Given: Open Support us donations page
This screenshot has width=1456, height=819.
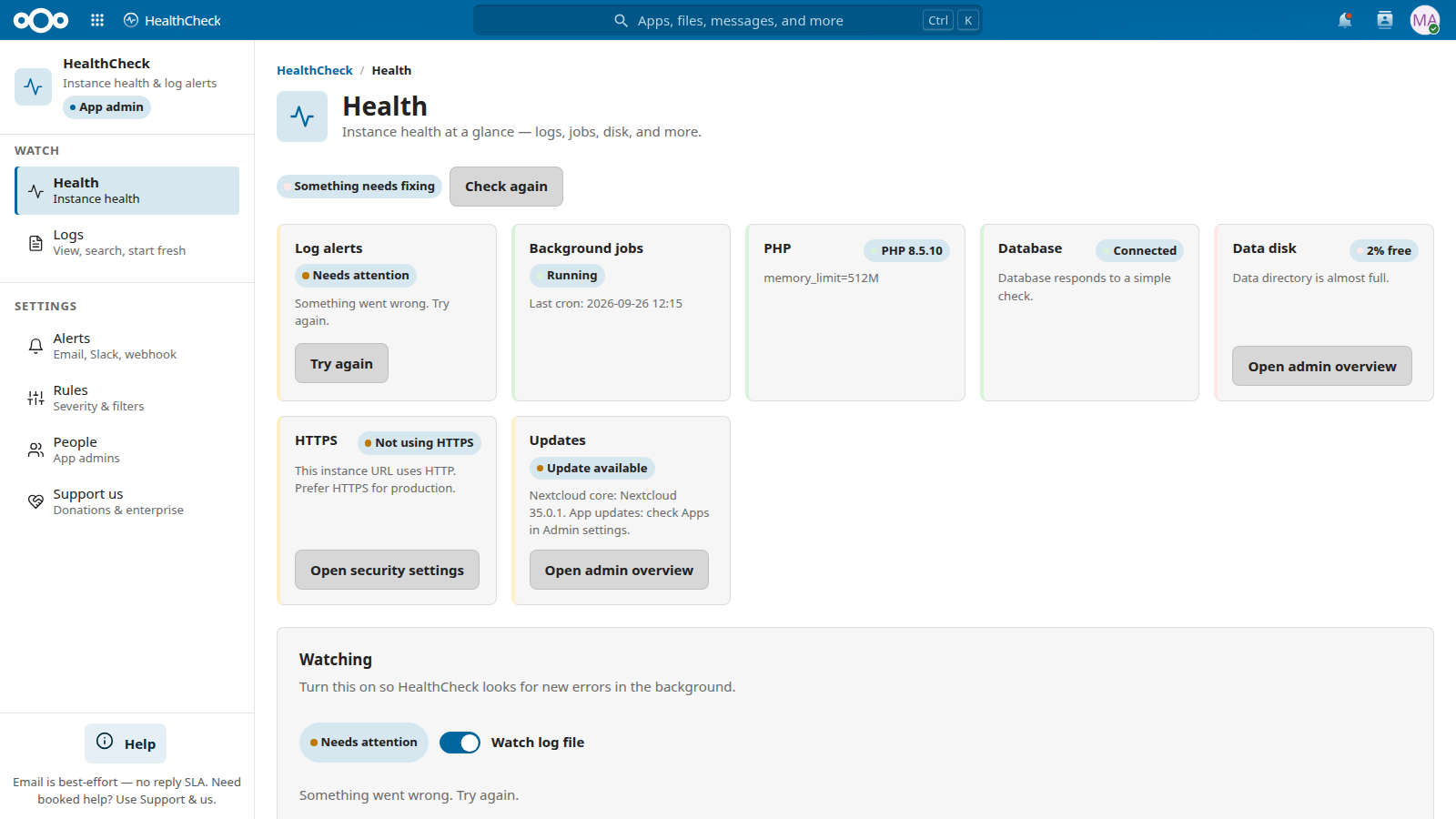Looking at the screenshot, I should click(x=127, y=501).
